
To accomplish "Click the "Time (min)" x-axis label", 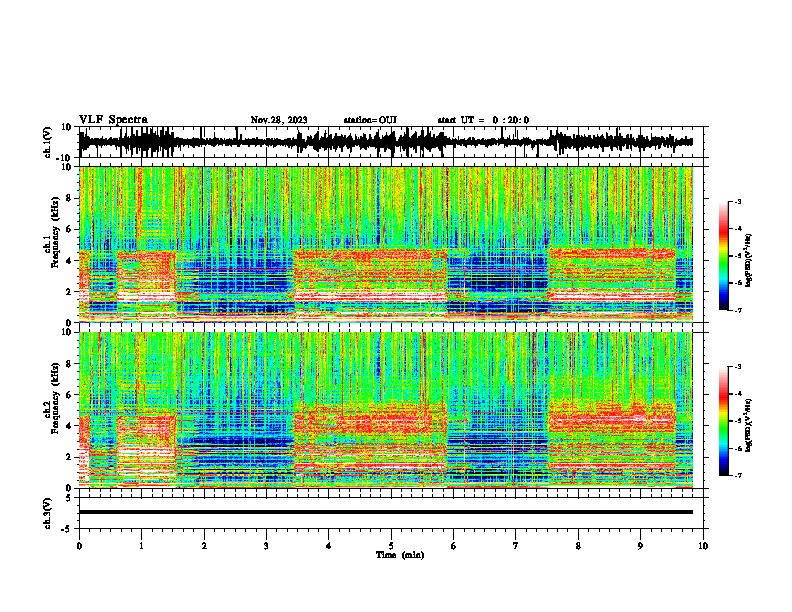I will (x=400, y=555).
